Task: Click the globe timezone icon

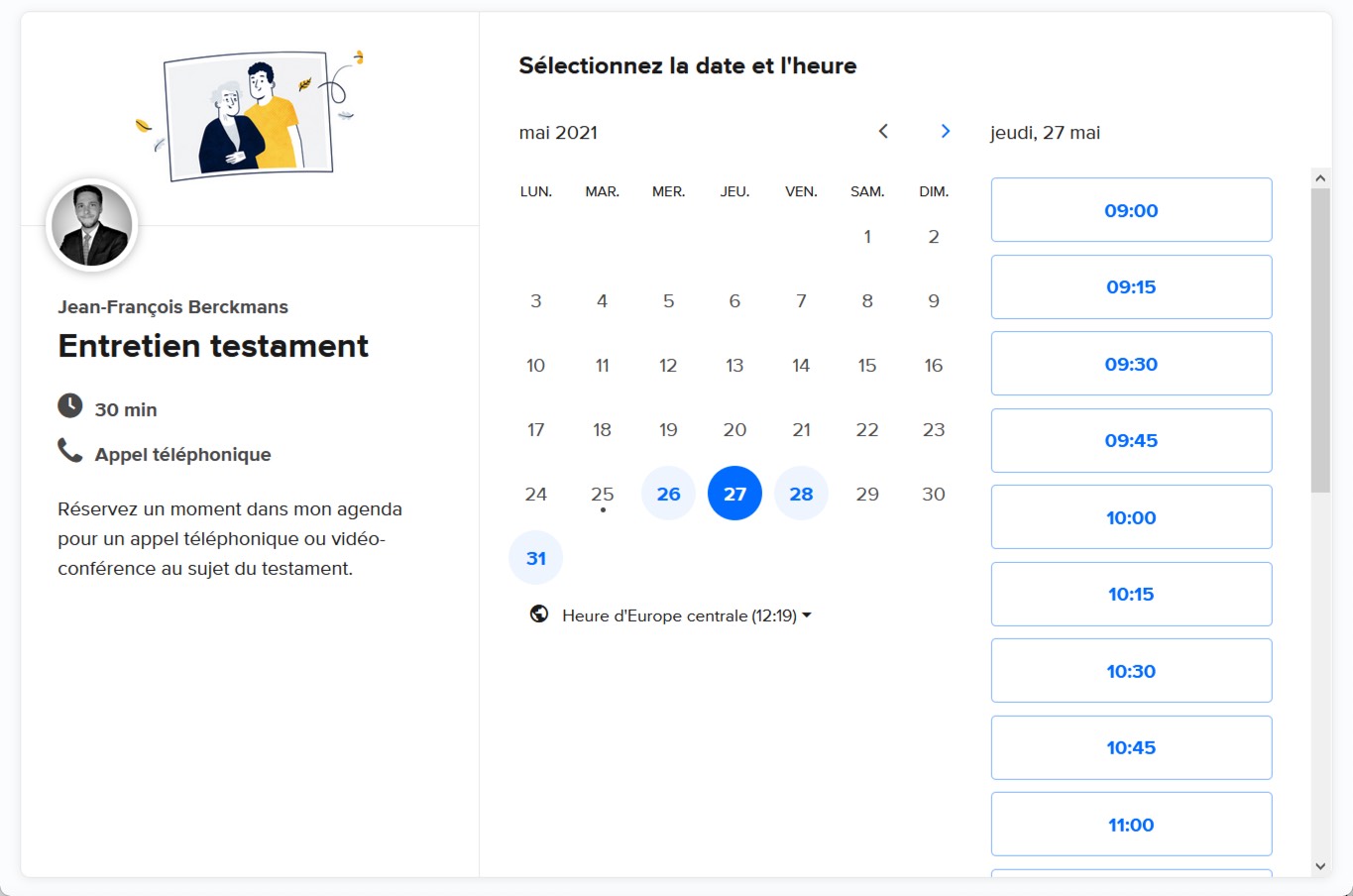Action: tap(539, 615)
